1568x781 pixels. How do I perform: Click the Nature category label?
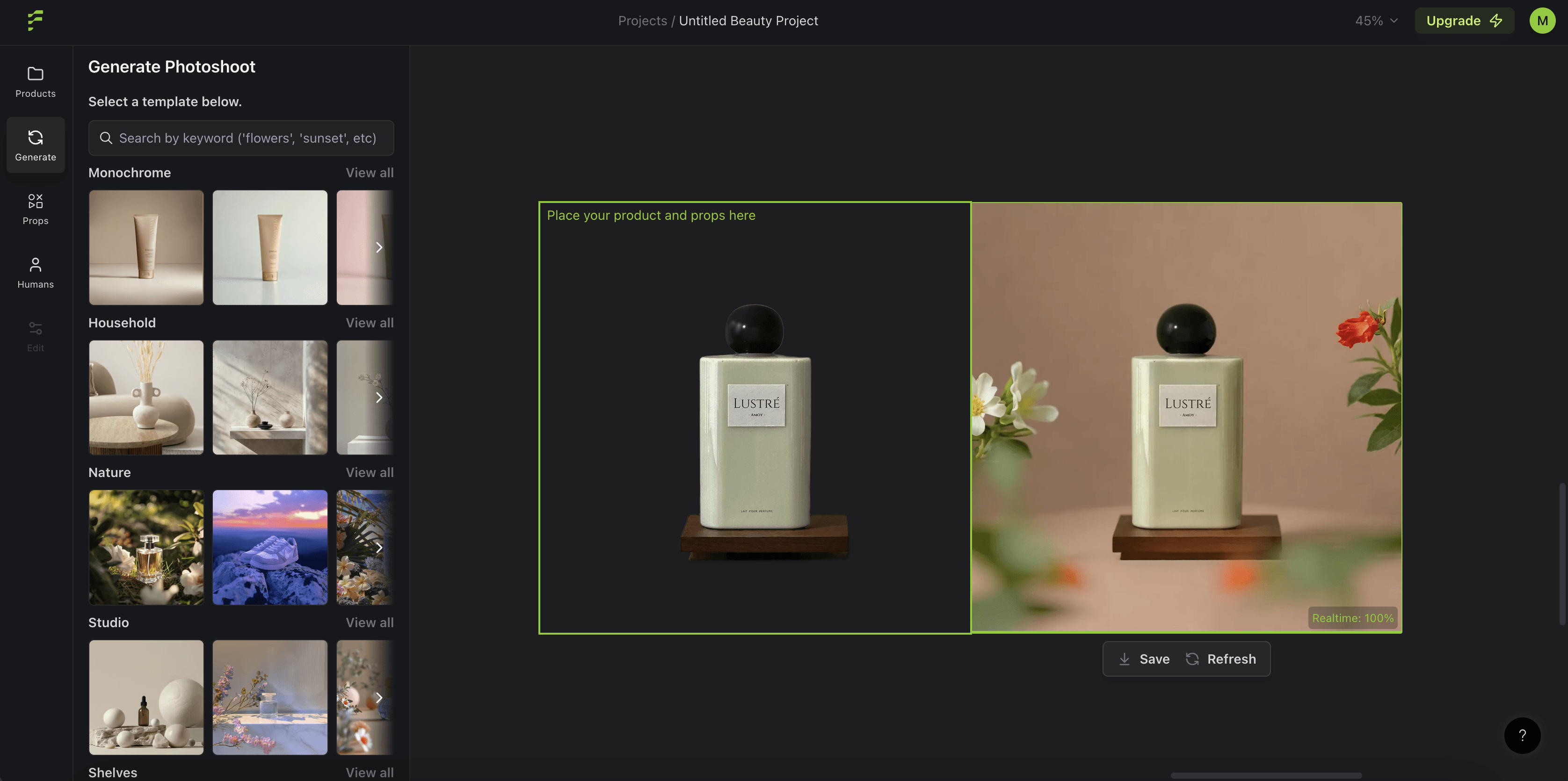point(109,472)
